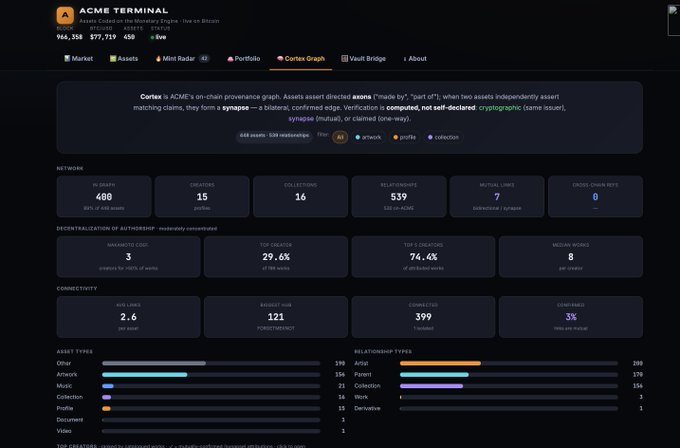Filter the graph by artwork
The height and width of the screenshot is (448, 680).
368,137
